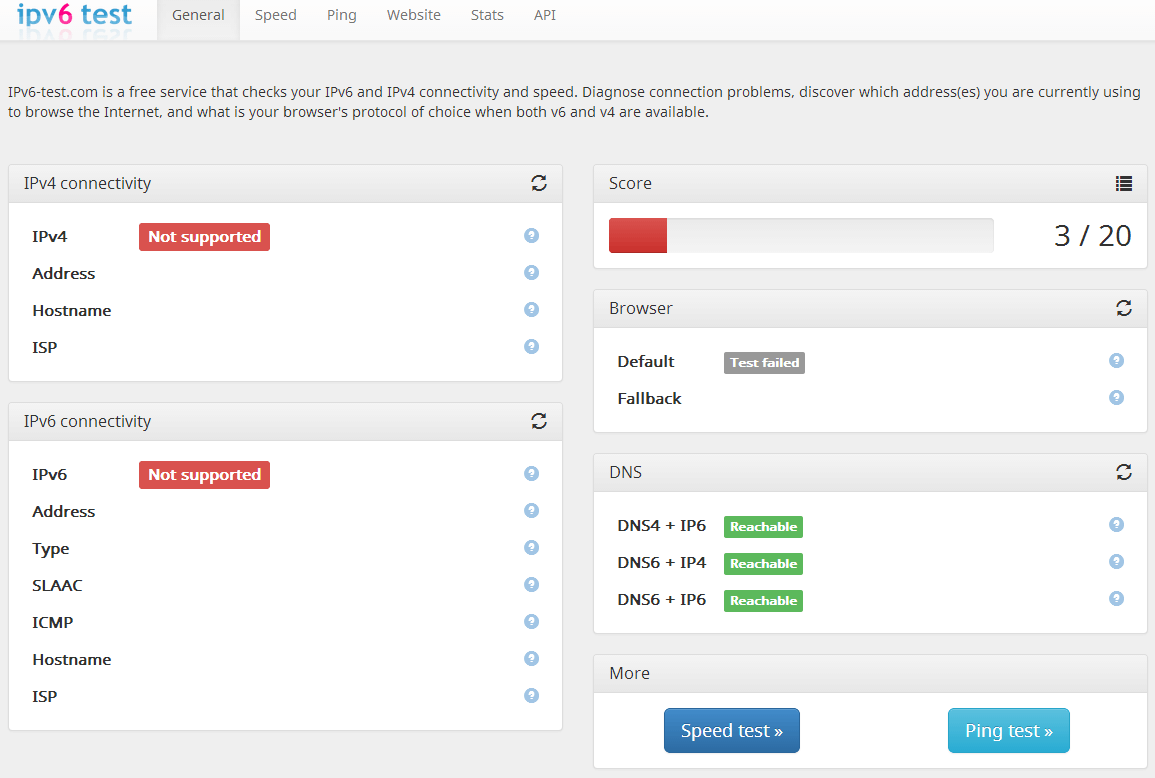
Task: Refresh the DNS test panel
Action: 1124,471
